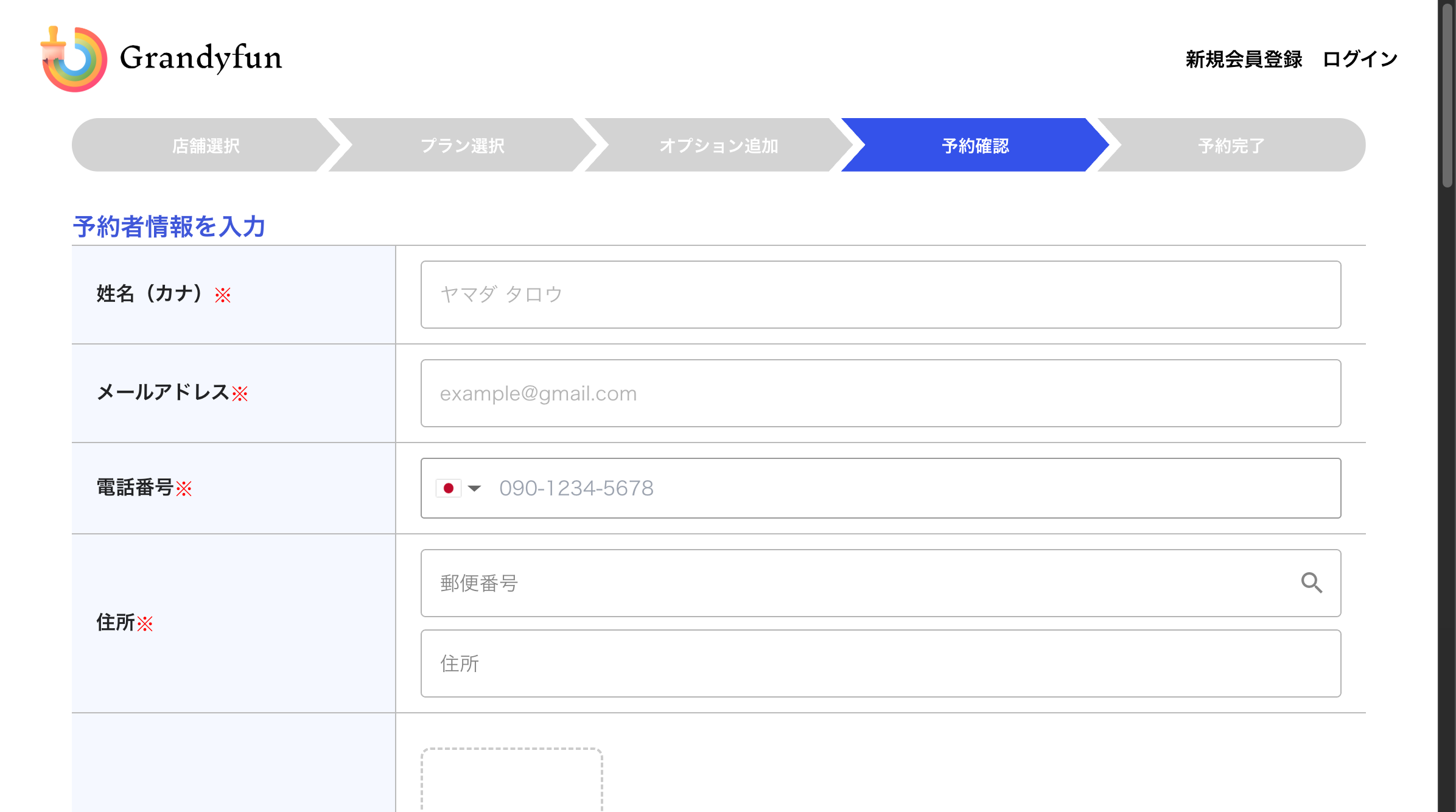Viewport: 1456px width, 812px height.
Task: Open the 新規会員登録 link
Action: (x=1244, y=59)
